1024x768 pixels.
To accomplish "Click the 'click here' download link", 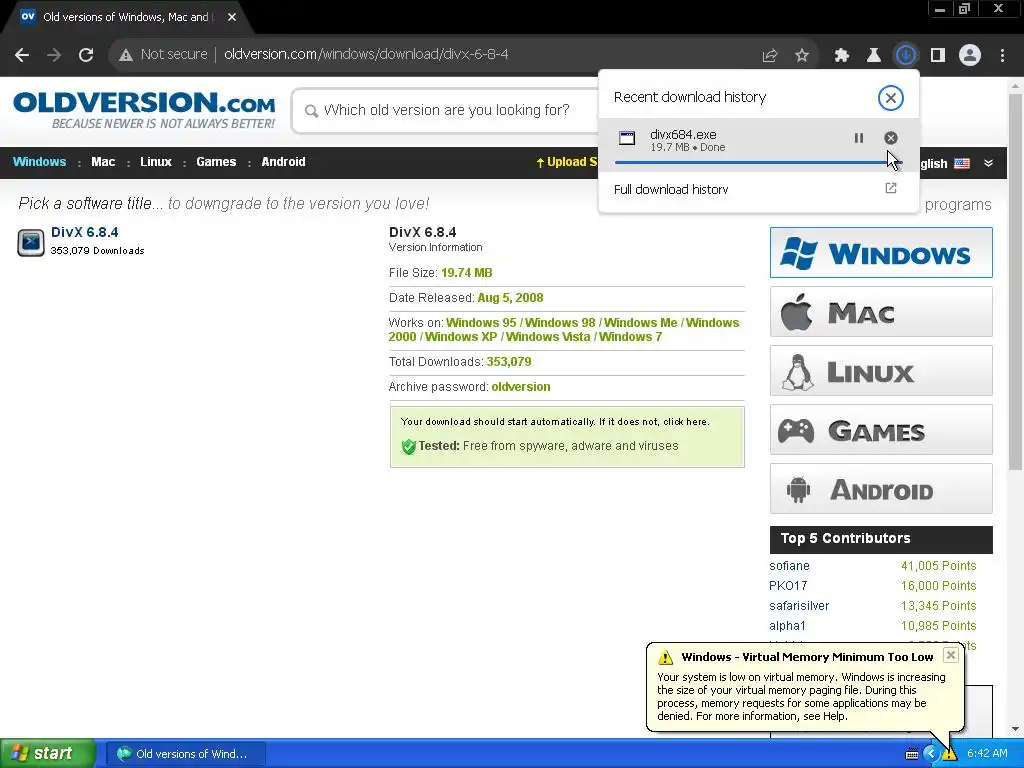I will [x=685, y=422].
